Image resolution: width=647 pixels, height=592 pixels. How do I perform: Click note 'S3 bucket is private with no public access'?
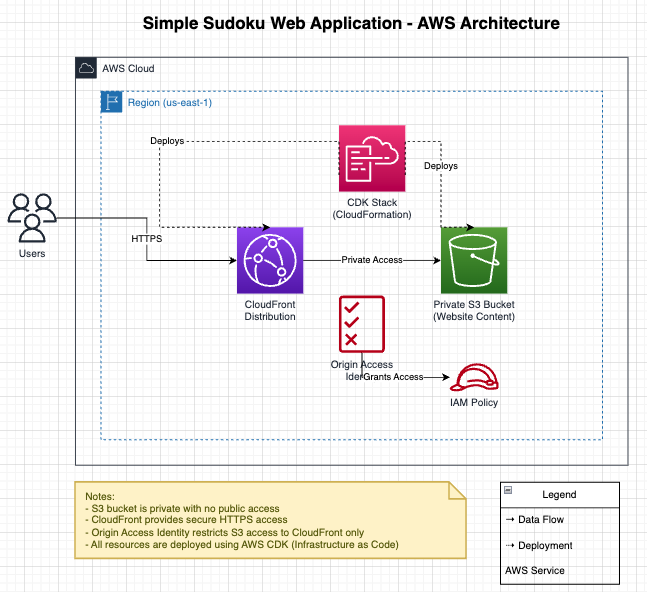coord(182,508)
